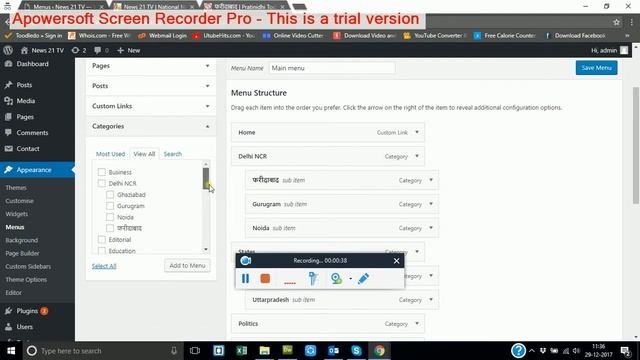
Task: Switch to the categories Search tab
Action: pos(173,154)
